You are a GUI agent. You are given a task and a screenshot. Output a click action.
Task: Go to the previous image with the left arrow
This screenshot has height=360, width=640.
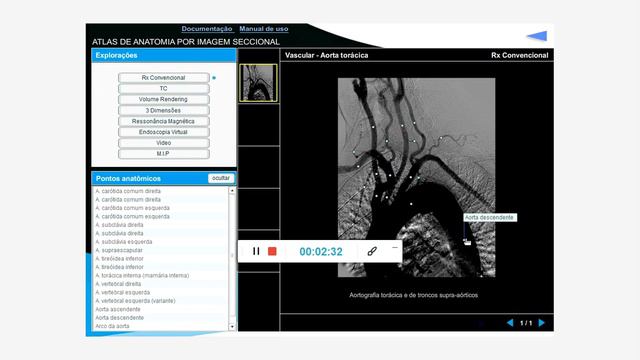click(510, 322)
